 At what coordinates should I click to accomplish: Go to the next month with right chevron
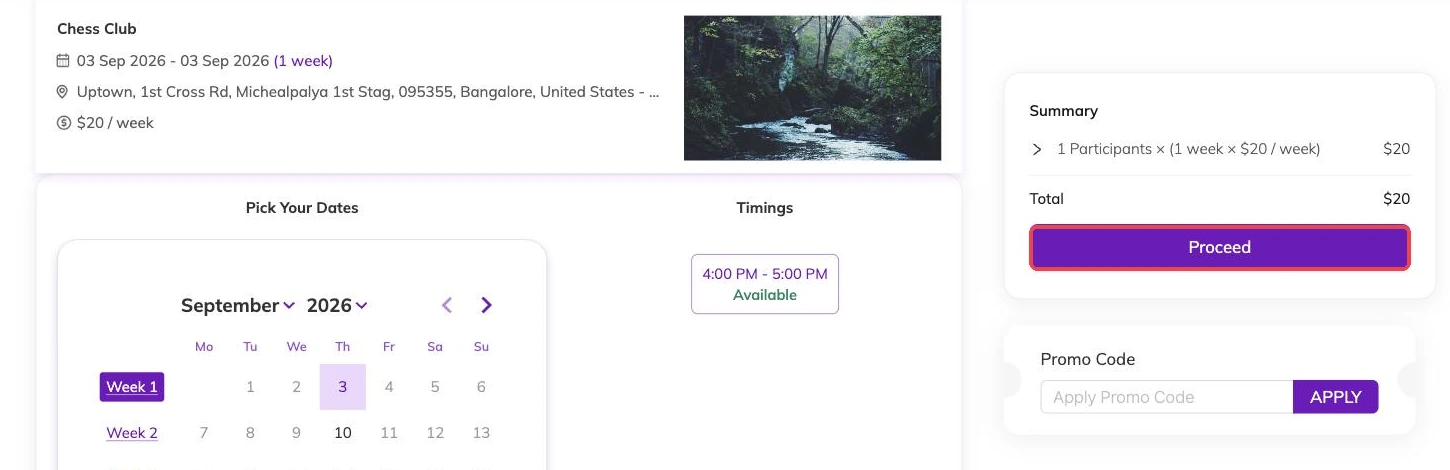[x=486, y=305]
